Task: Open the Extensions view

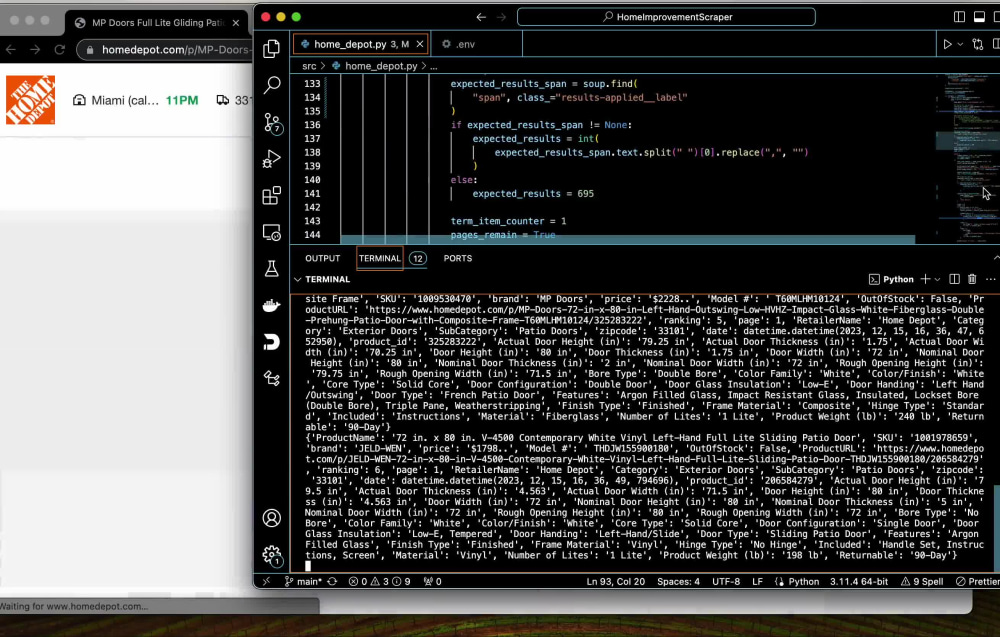Action: [271, 196]
